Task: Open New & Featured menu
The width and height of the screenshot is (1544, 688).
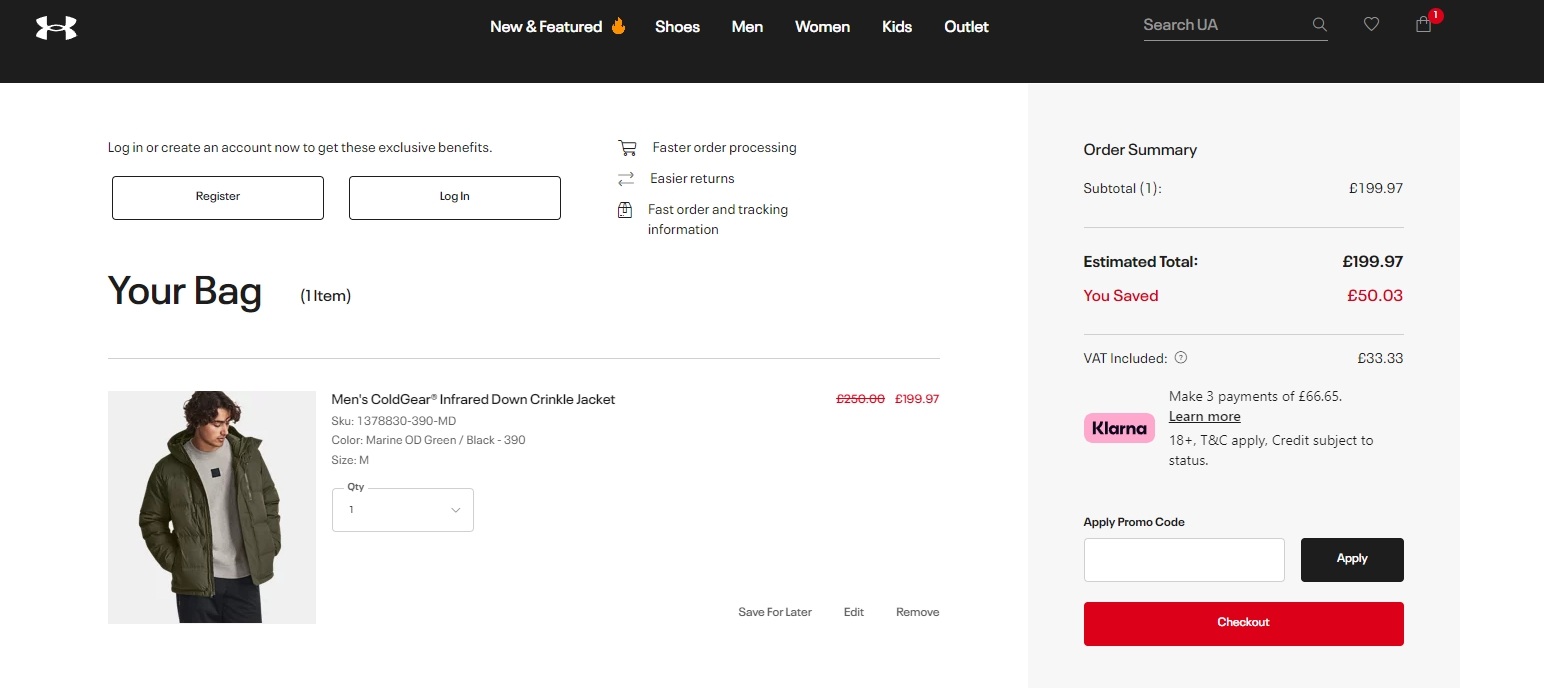Action: coord(558,27)
